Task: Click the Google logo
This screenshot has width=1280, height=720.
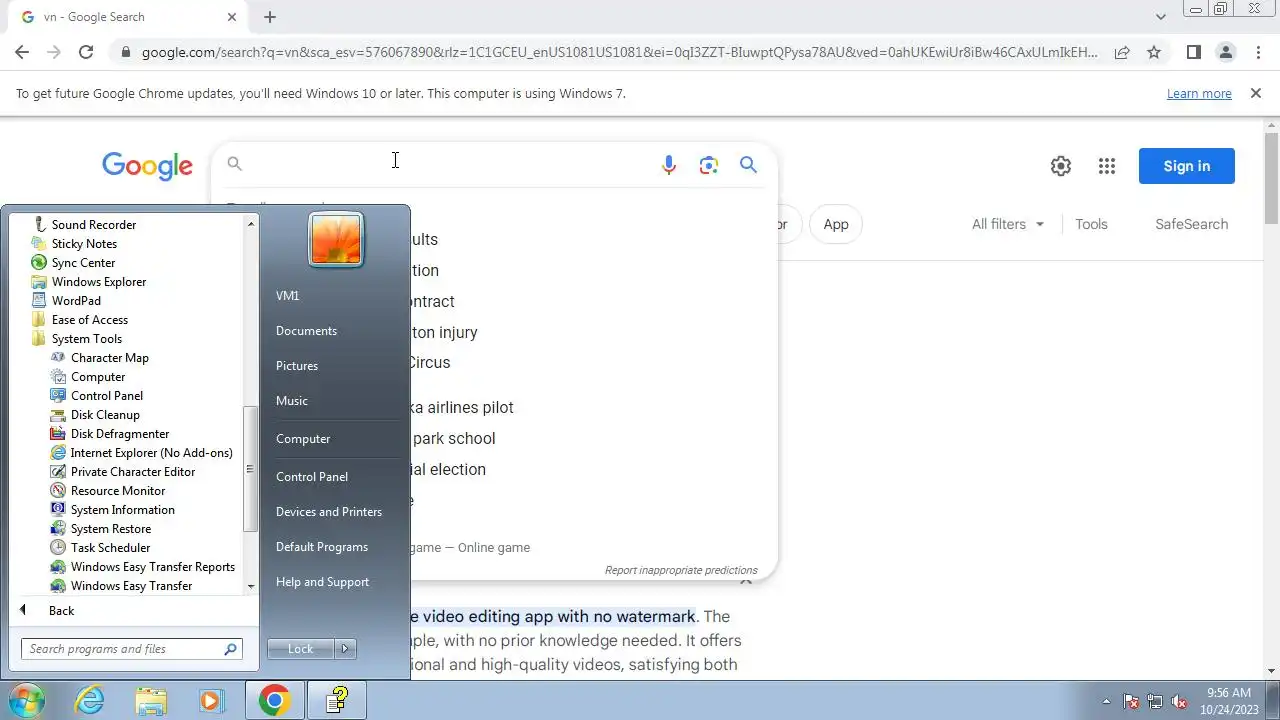Action: 147,166
